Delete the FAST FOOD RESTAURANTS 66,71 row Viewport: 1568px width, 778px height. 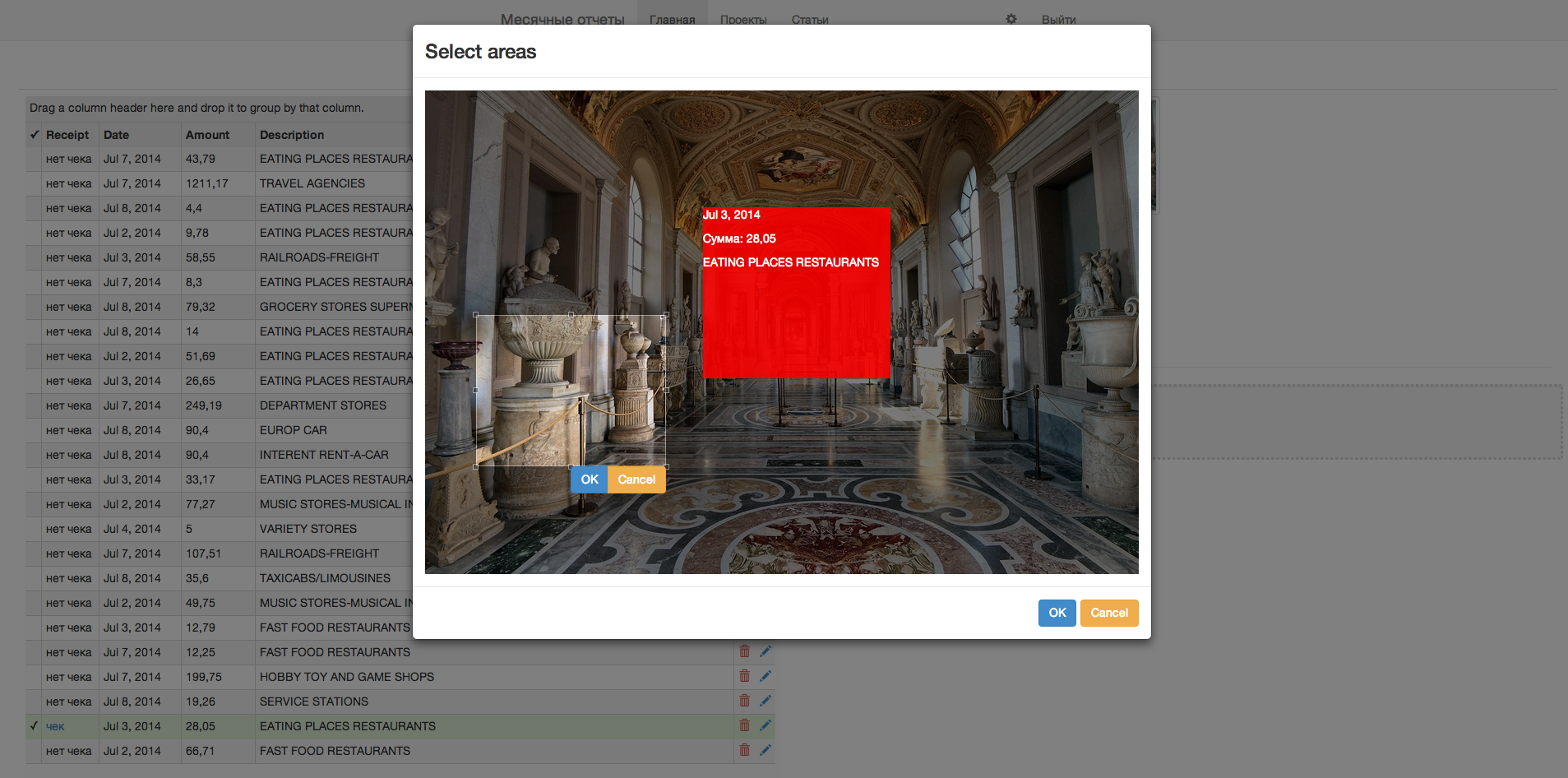point(744,750)
